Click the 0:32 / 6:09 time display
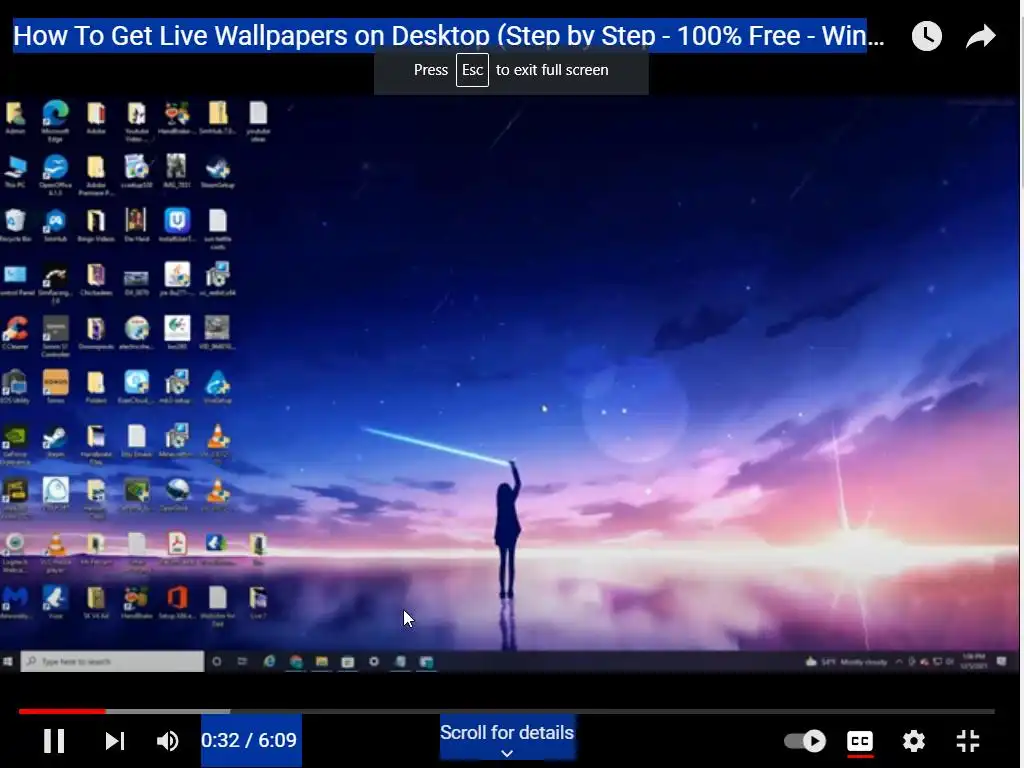 coord(249,740)
